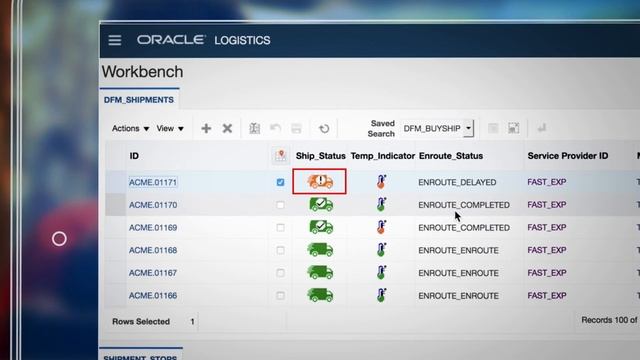Viewport: 640px width, 360px height.
Task: Click the Oracle Logistics logo
Action: coord(204,40)
